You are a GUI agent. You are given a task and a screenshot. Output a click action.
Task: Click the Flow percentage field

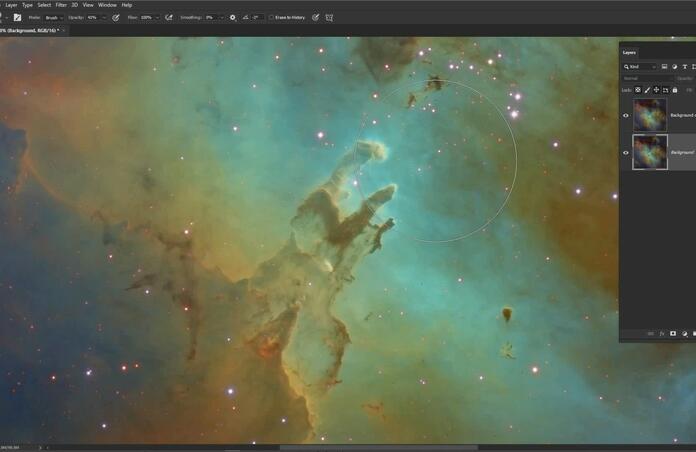click(x=146, y=18)
